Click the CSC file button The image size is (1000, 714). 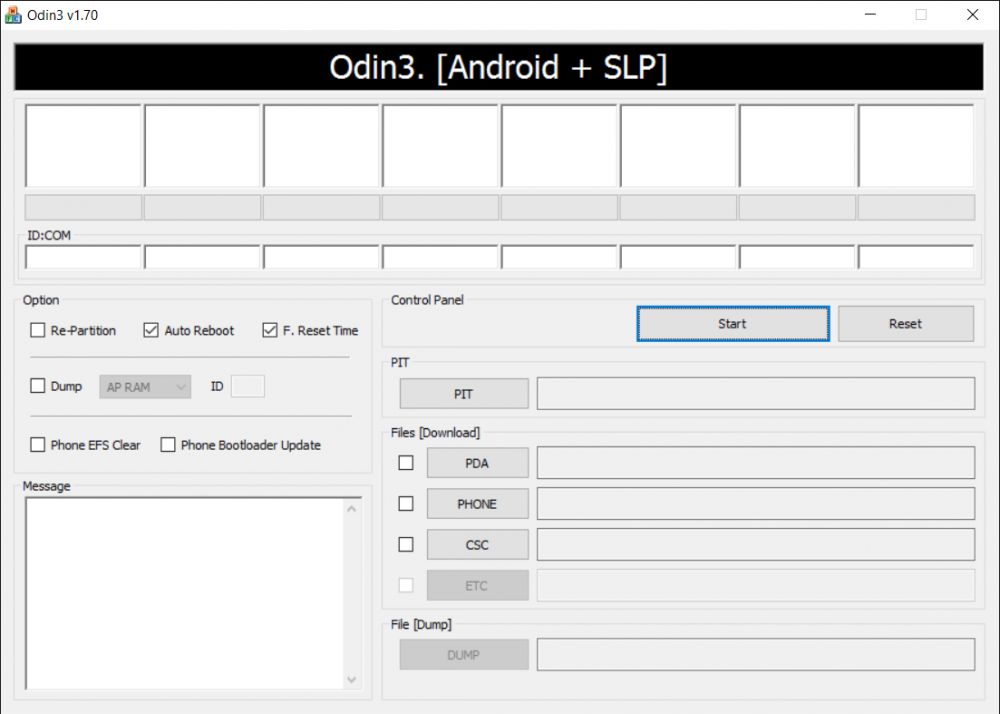tap(477, 545)
